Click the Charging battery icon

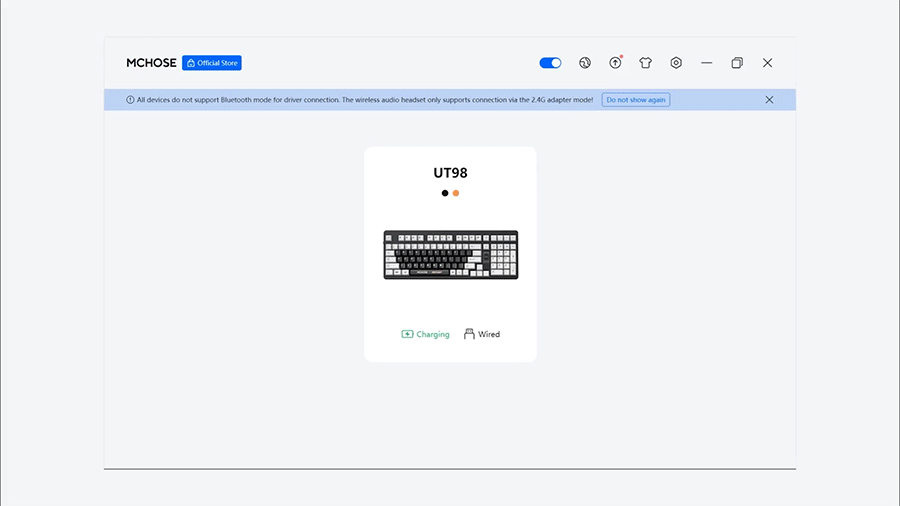[x=407, y=334]
